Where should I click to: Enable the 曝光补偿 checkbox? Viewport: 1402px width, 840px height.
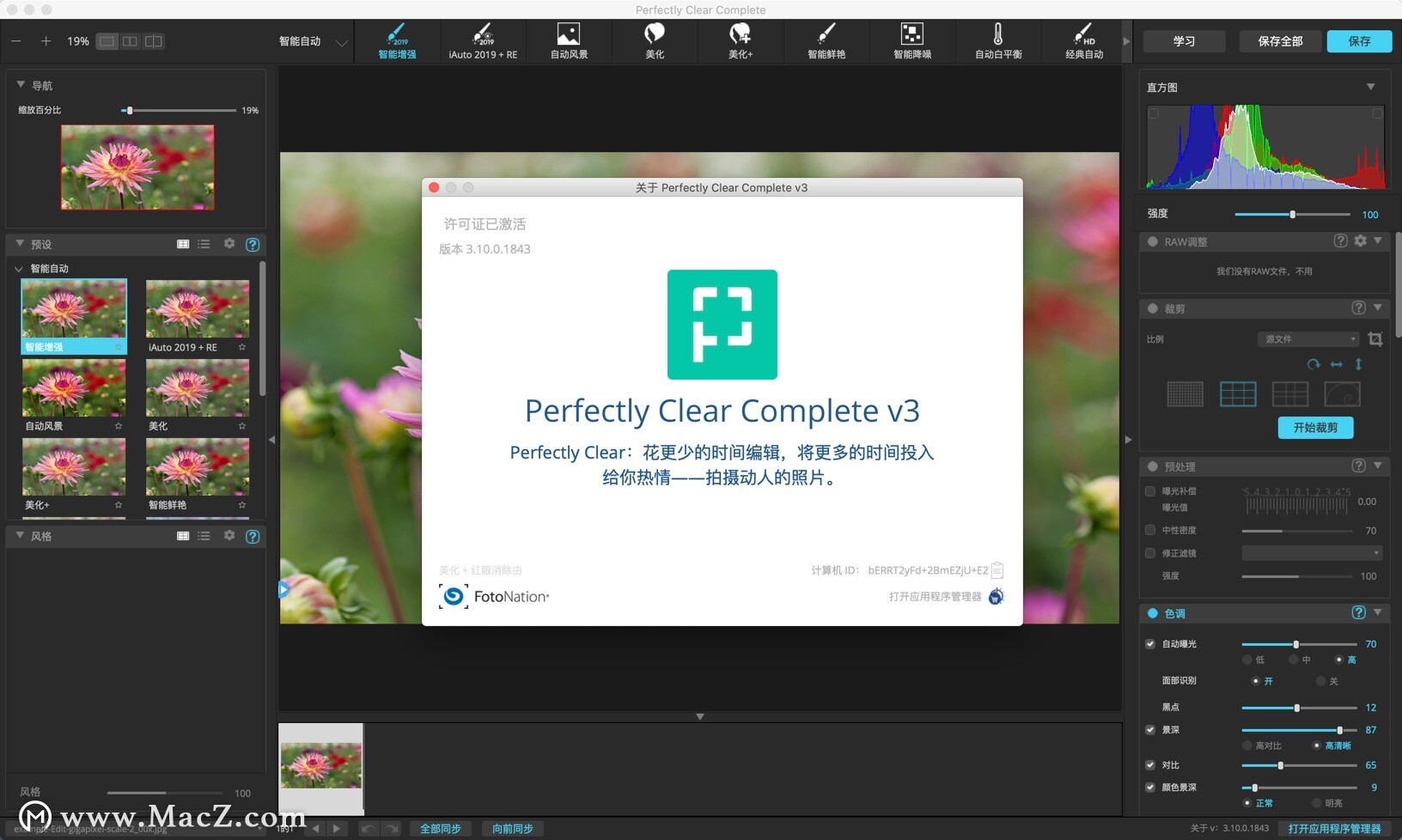click(x=1150, y=491)
